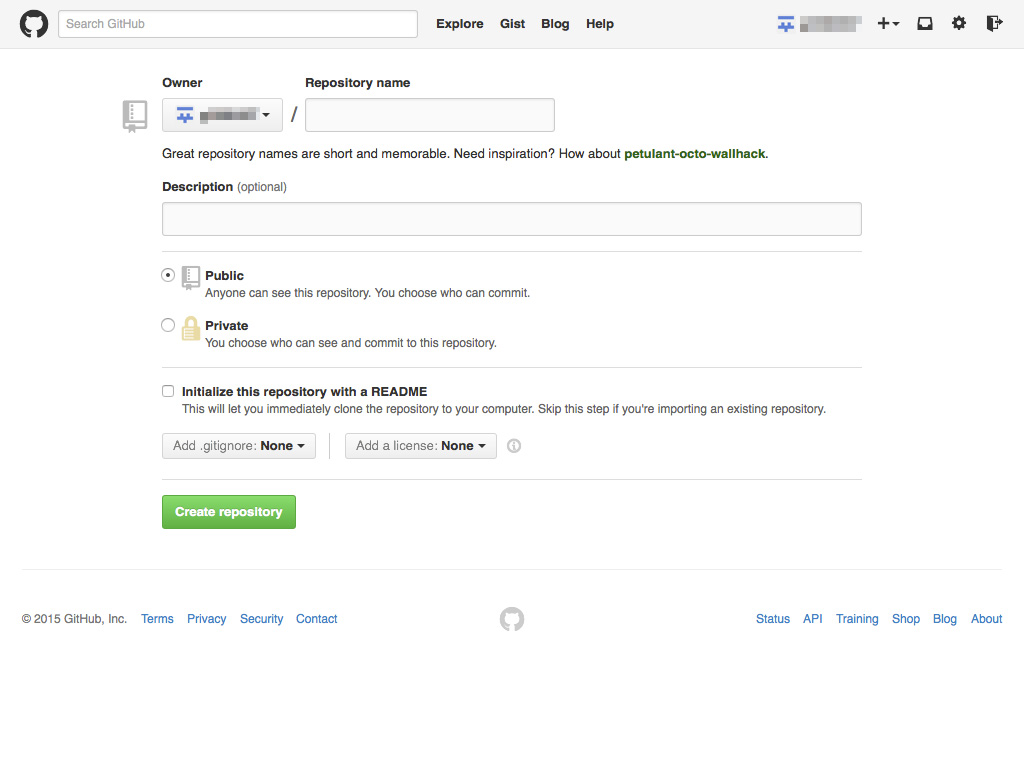Click the petulant-octo-wallhack name suggestion

pos(694,154)
